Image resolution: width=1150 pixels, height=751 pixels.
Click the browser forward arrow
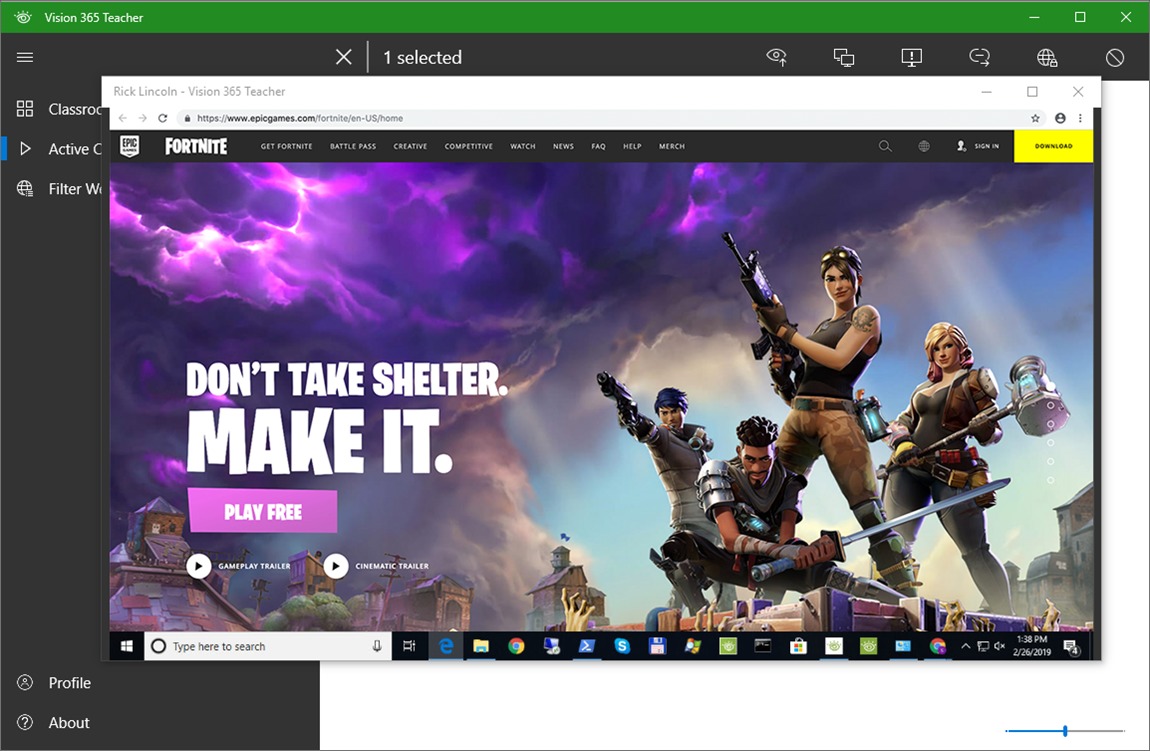click(142, 118)
